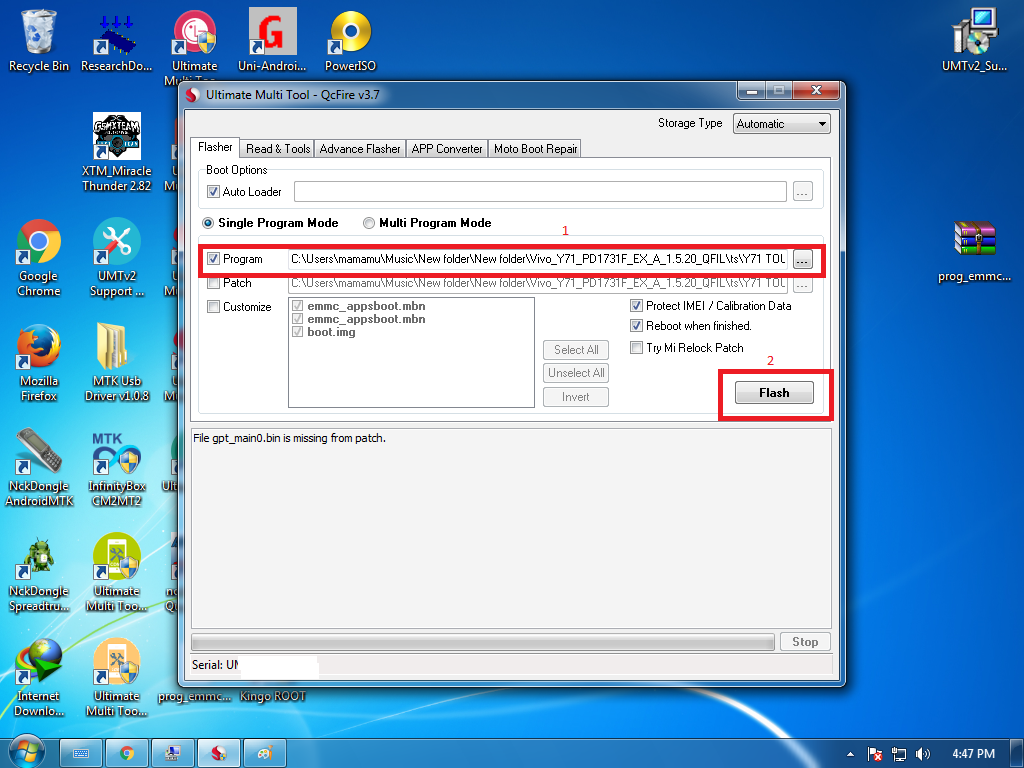1024x768 pixels.
Task: Click the network tray icon
Action: tap(899, 754)
